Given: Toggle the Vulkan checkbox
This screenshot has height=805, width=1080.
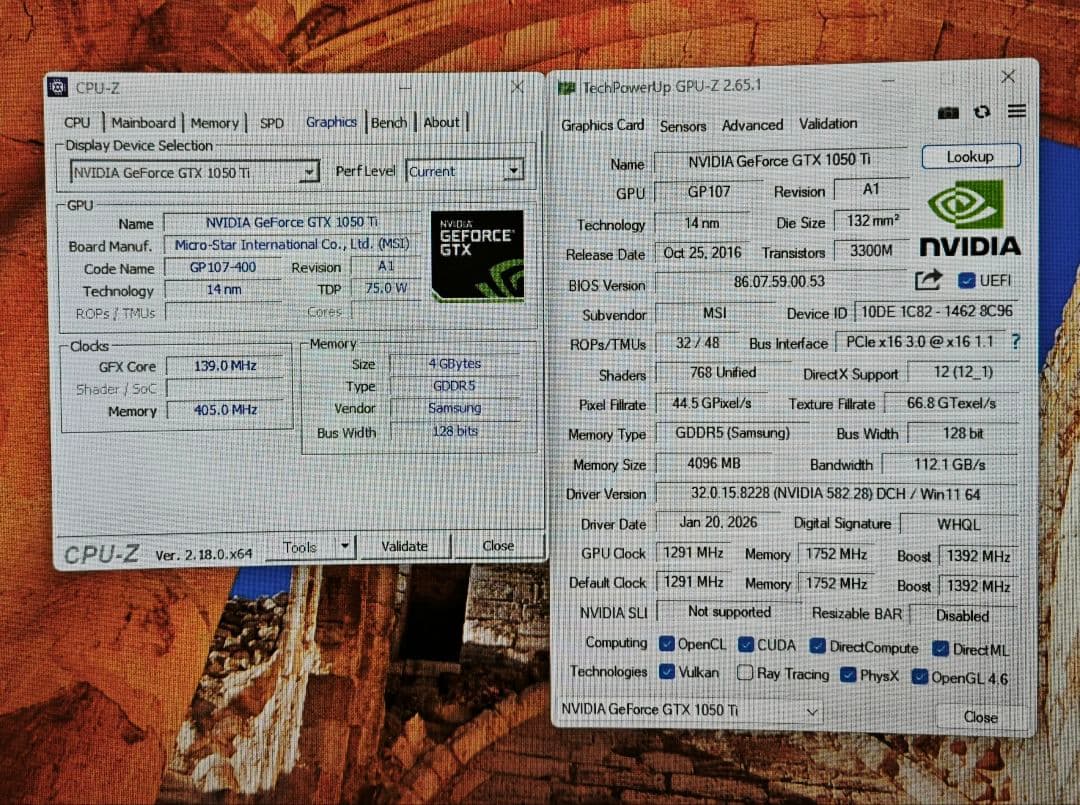Looking at the screenshot, I should (x=667, y=672).
